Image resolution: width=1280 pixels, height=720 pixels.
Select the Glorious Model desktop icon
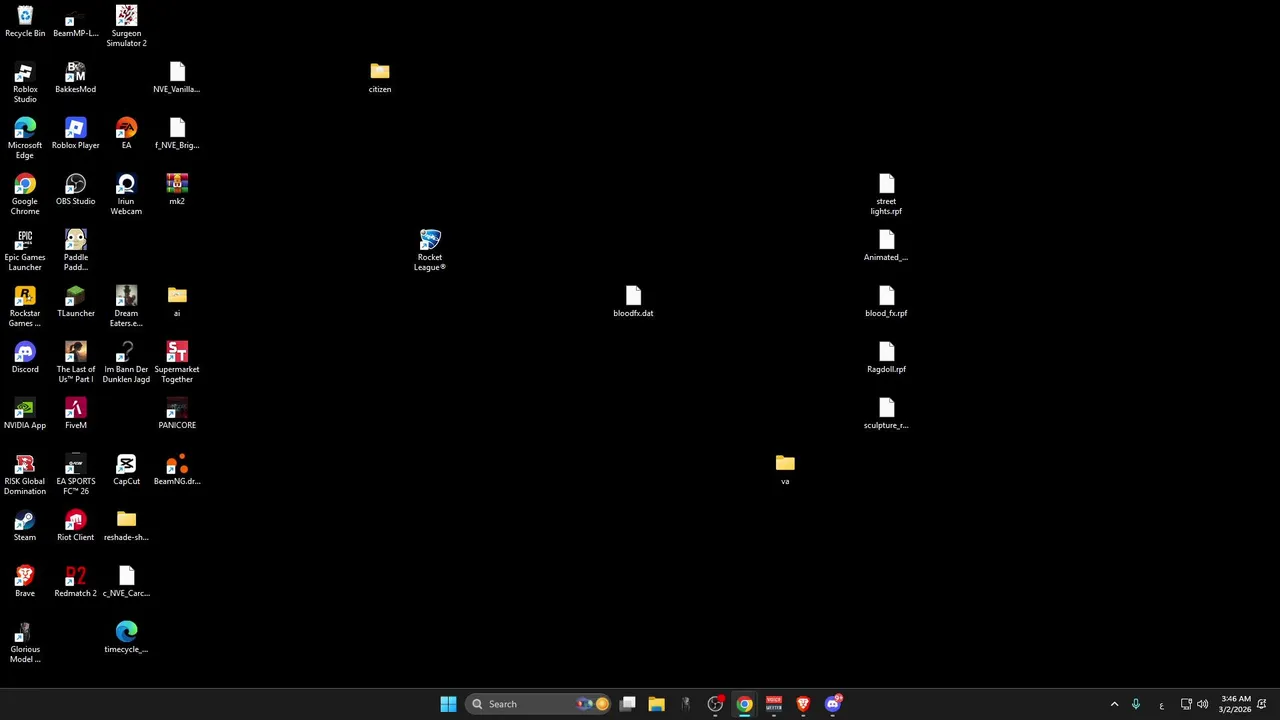(x=25, y=642)
